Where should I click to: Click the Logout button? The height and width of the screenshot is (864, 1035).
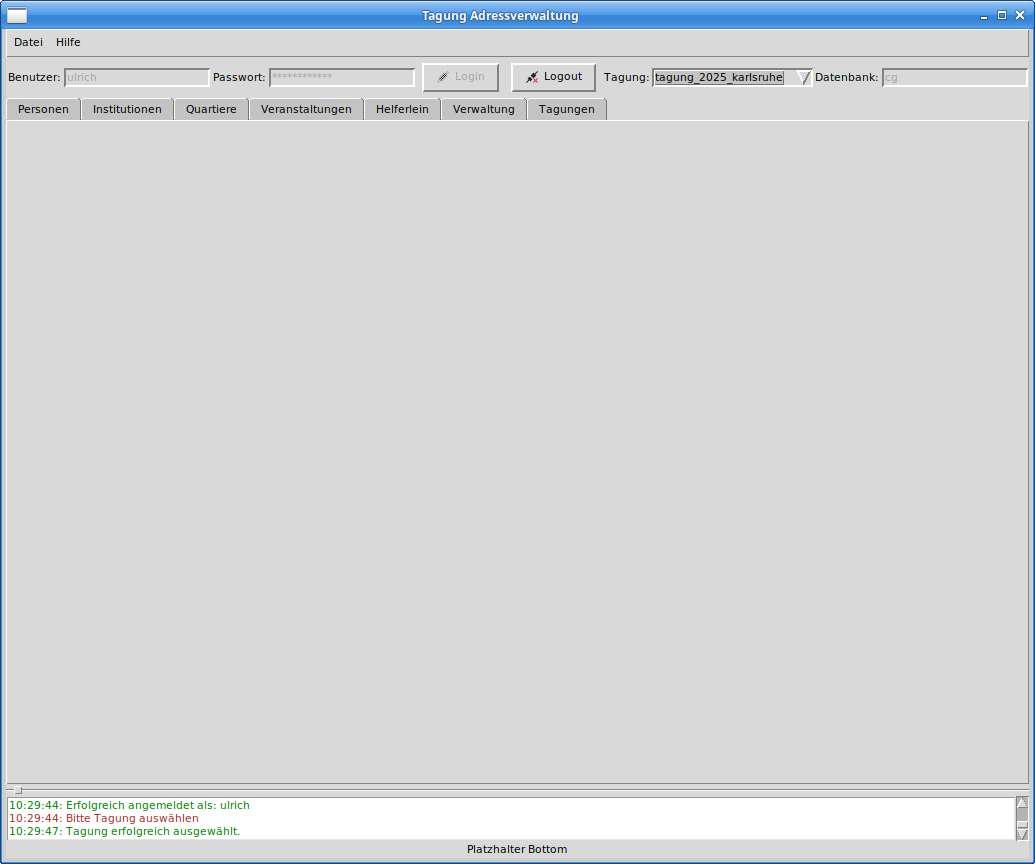[x=553, y=77]
